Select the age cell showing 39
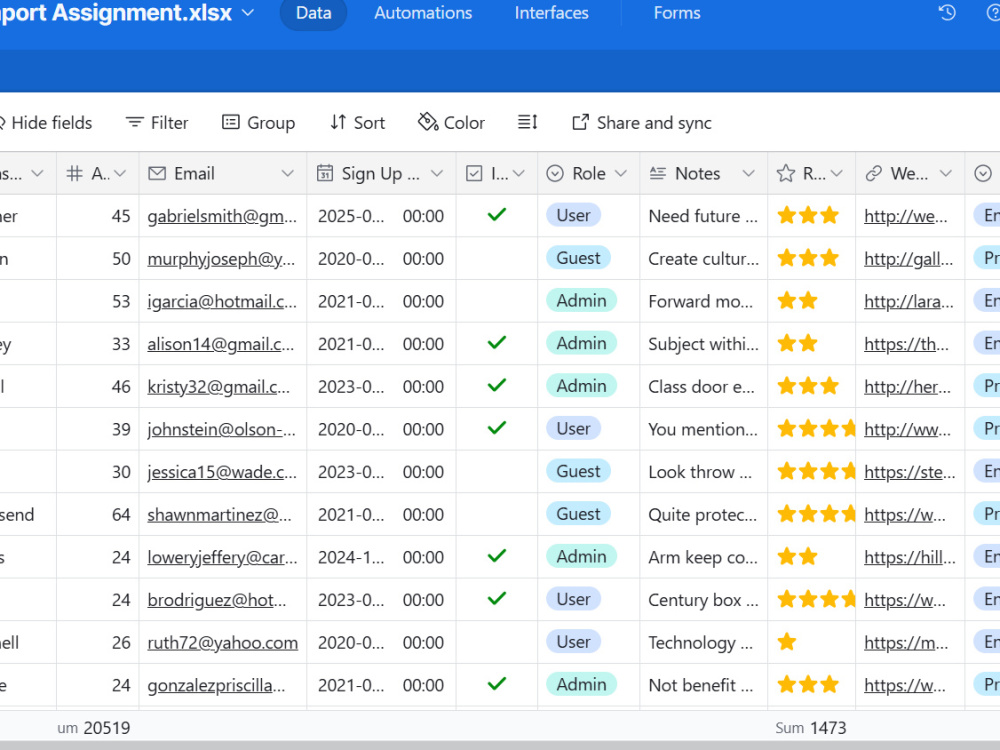Image resolution: width=1000 pixels, height=750 pixels. tap(98, 429)
